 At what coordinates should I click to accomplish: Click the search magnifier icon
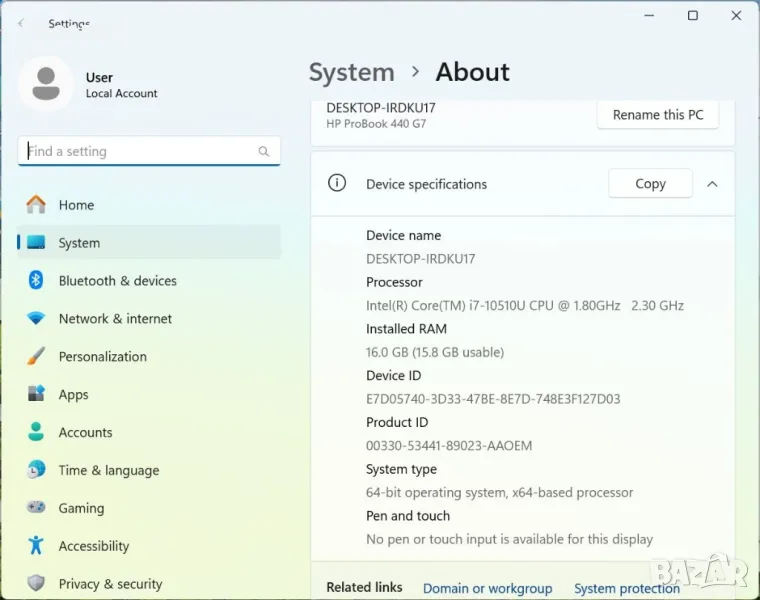tap(264, 152)
